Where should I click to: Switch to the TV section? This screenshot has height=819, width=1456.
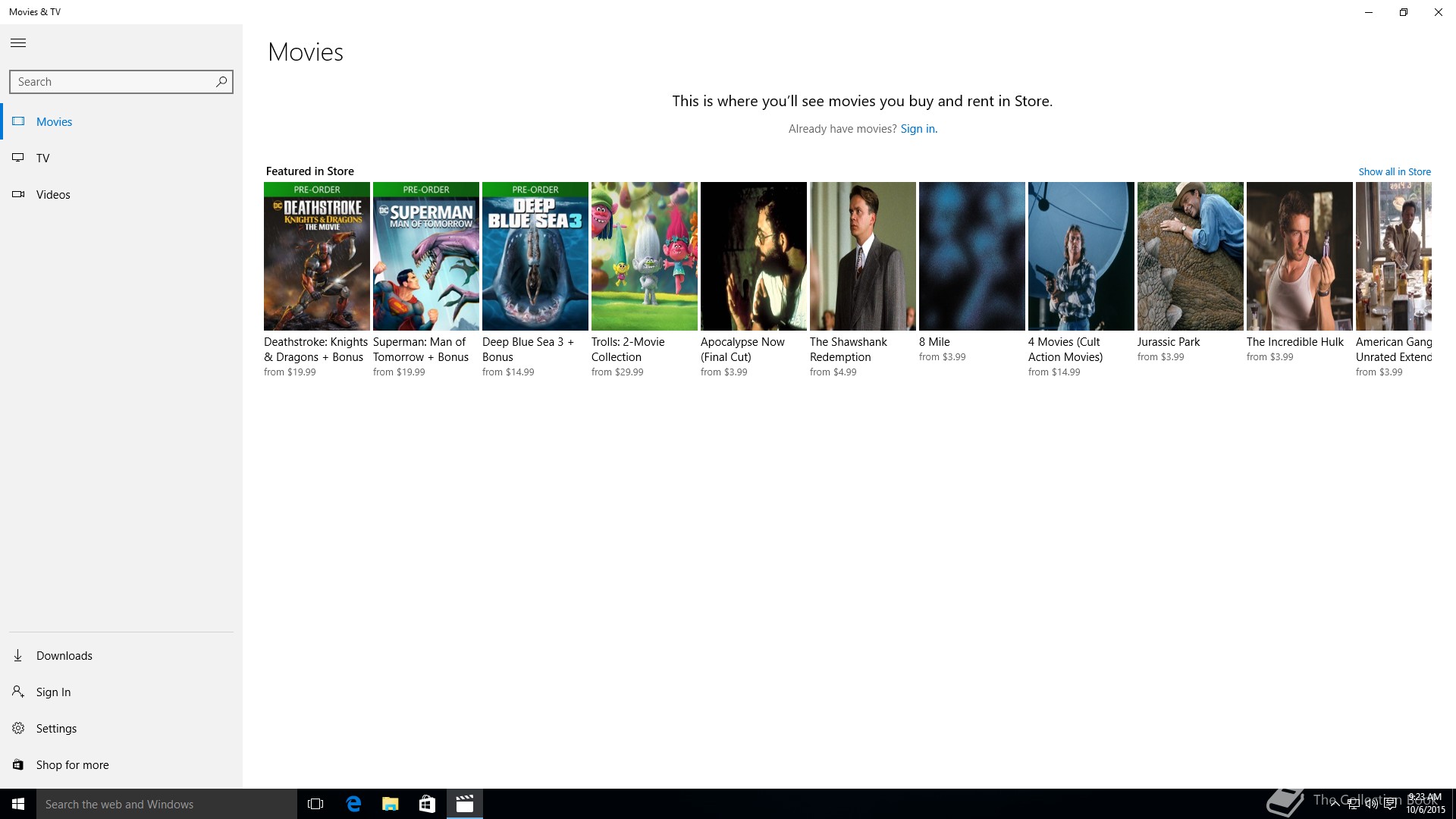(121, 158)
